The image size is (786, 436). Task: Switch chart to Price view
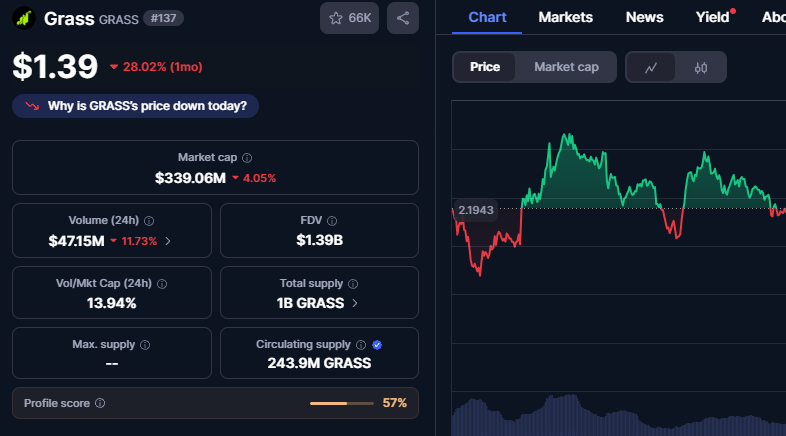pyautogui.click(x=485, y=67)
